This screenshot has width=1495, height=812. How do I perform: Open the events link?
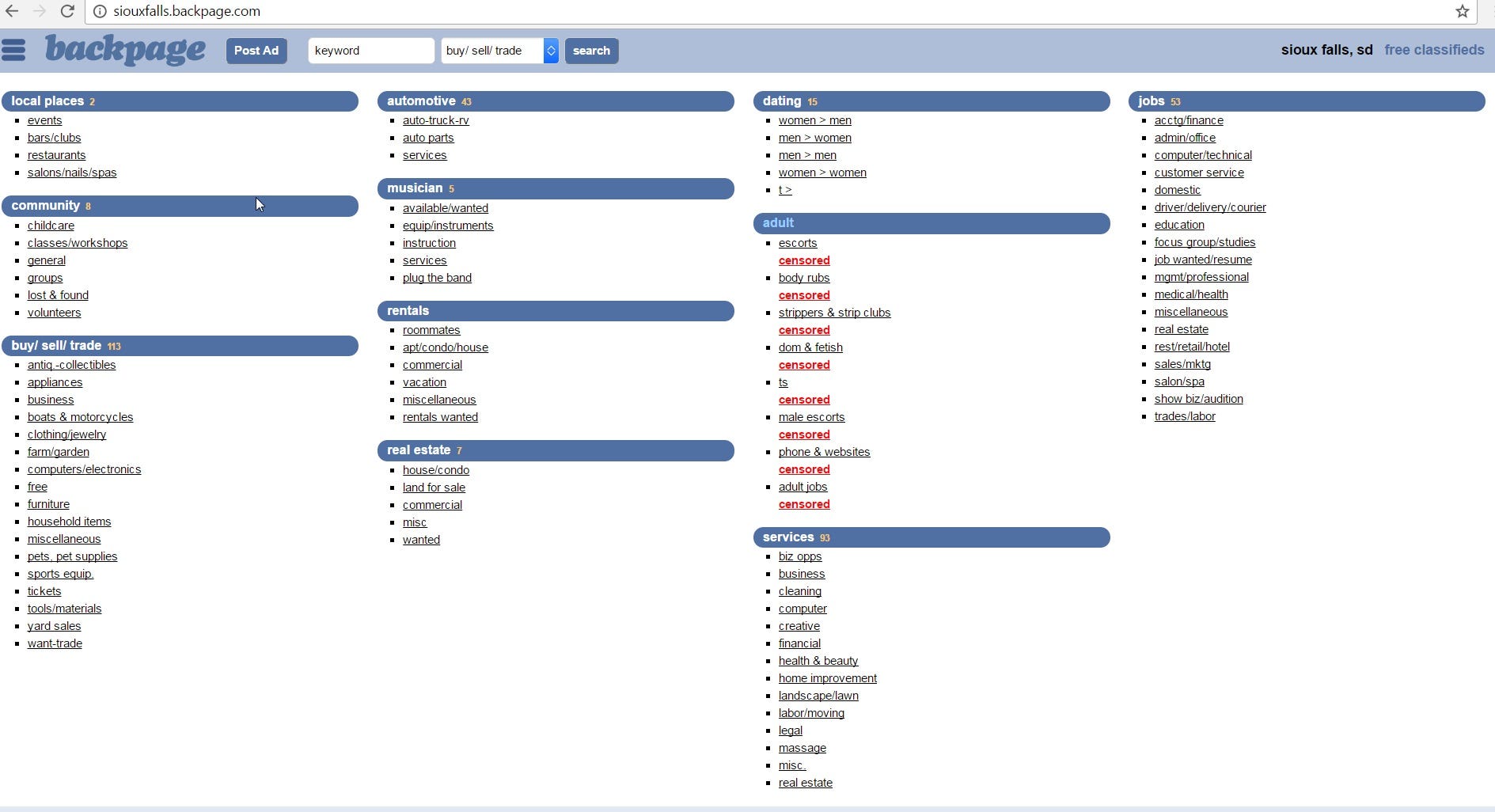pyautogui.click(x=44, y=120)
